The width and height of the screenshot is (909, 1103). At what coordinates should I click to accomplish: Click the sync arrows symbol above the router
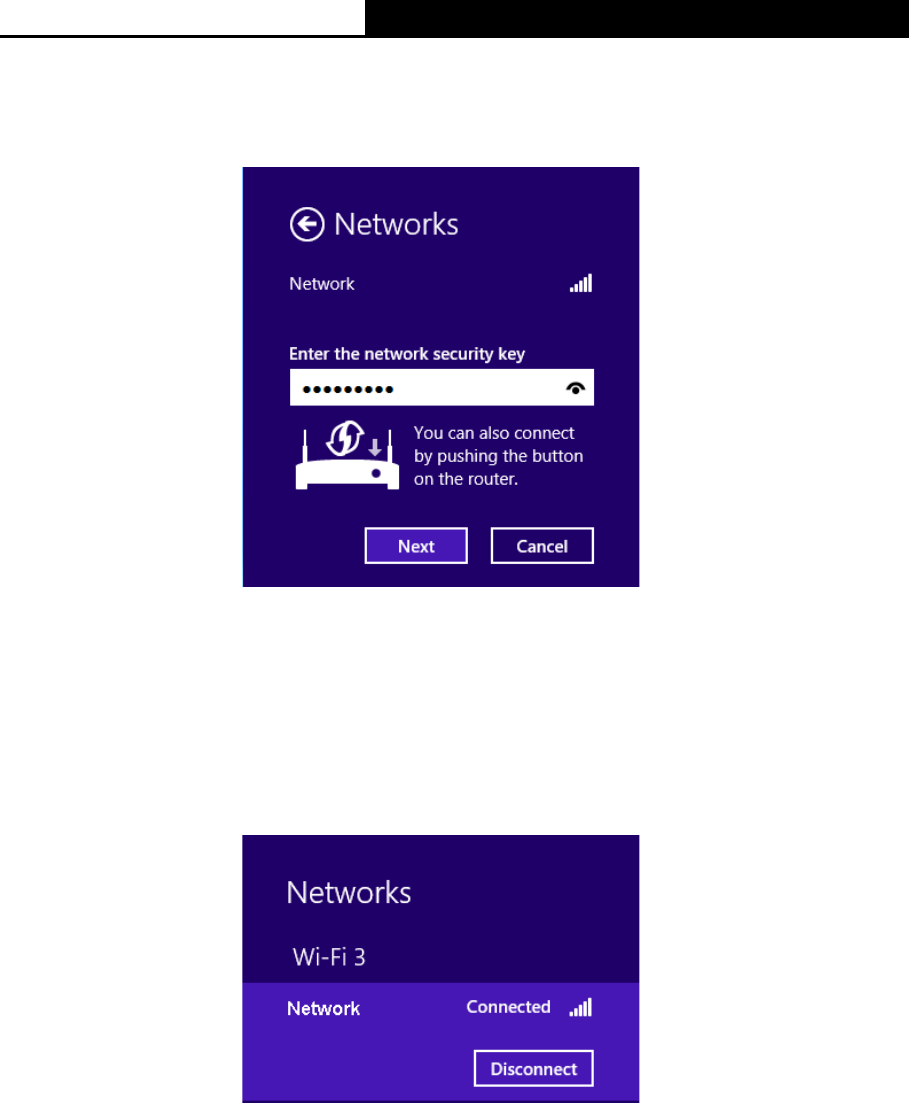point(345,438)
